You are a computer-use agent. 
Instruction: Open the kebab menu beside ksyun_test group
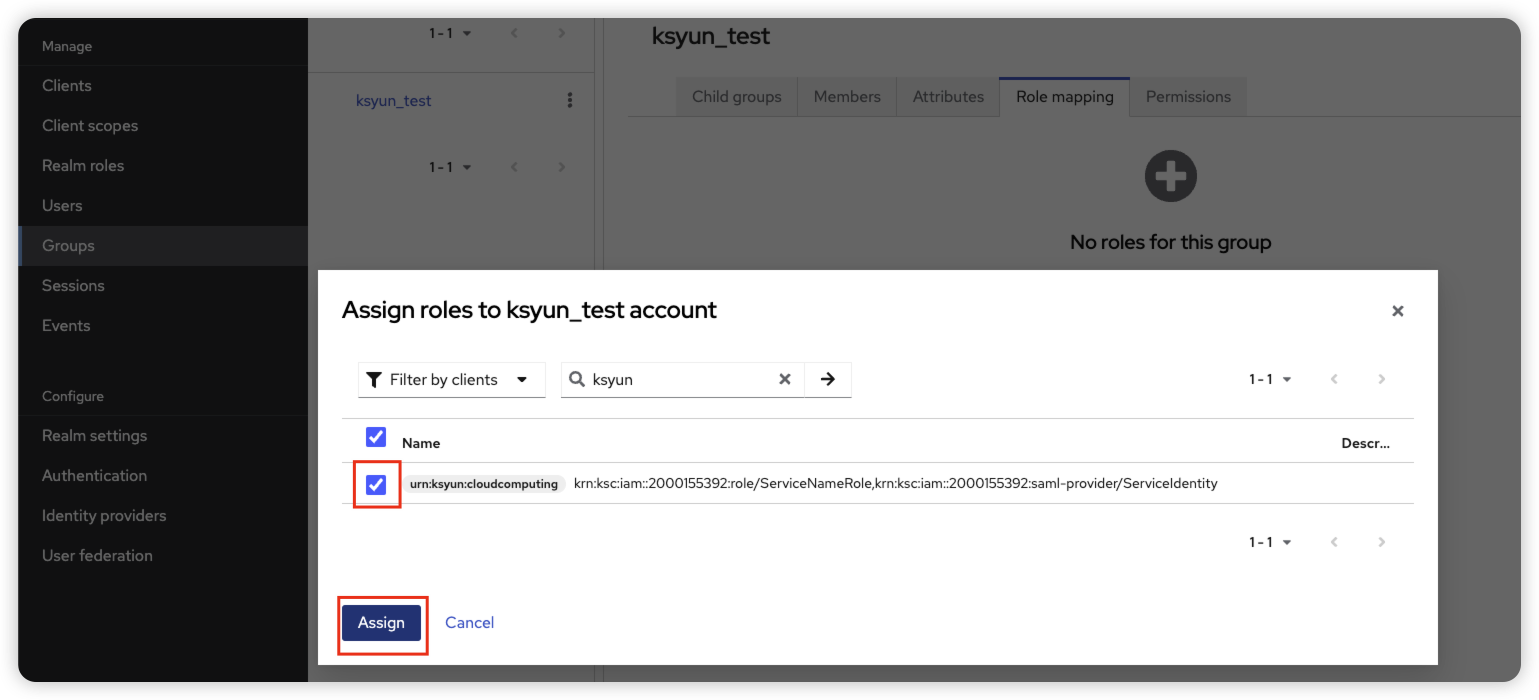click(570, 100)
